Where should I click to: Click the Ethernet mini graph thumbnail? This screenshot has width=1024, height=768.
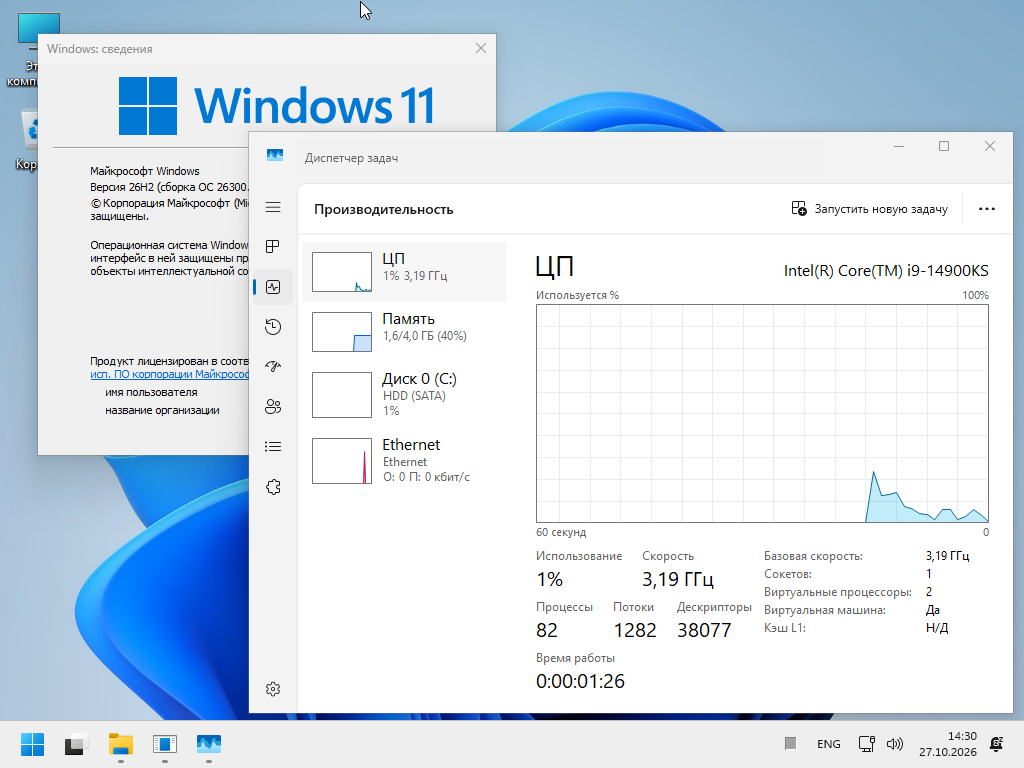click(342, 460)
